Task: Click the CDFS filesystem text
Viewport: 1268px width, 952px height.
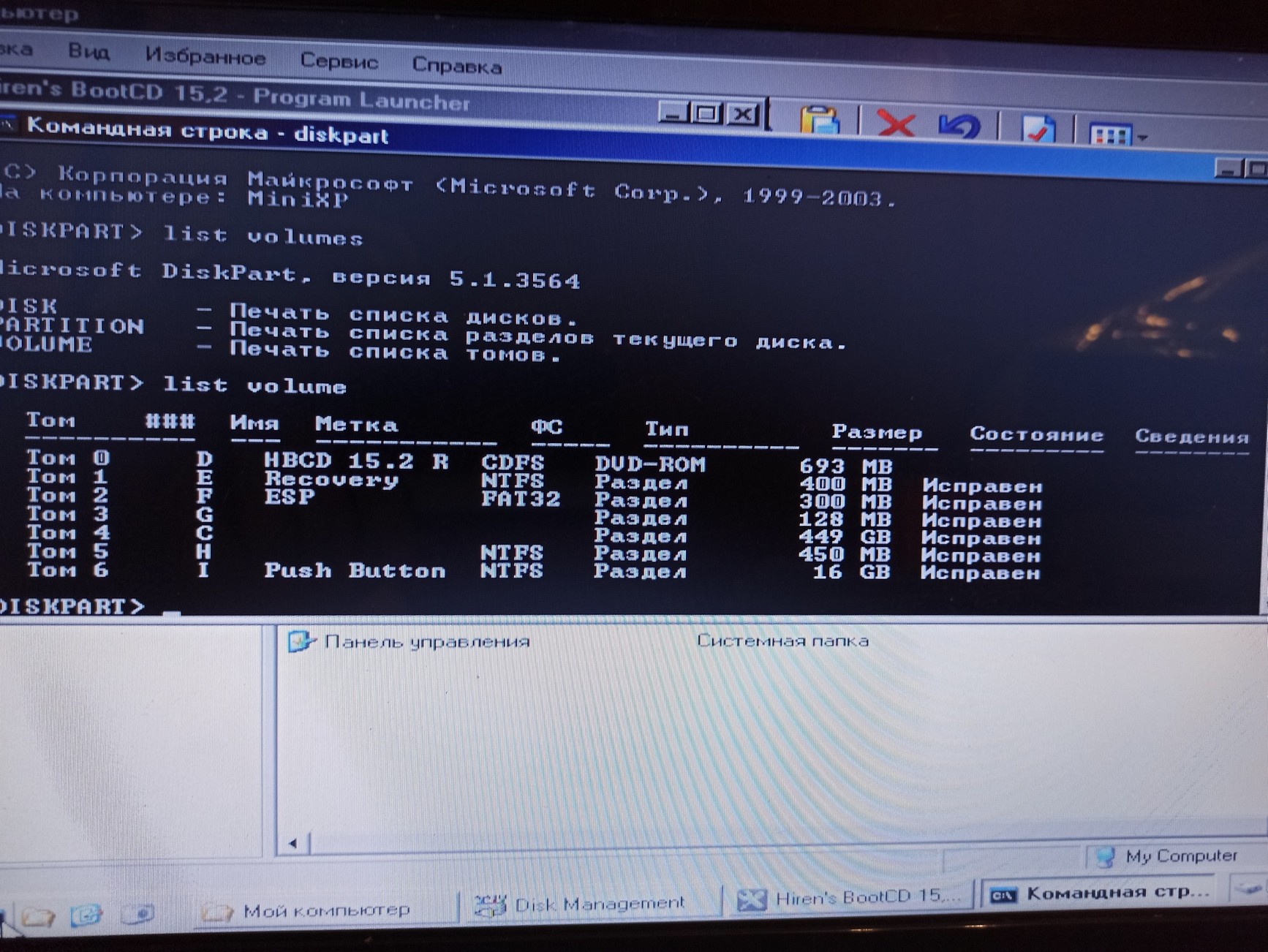Action: click(513, 463)
